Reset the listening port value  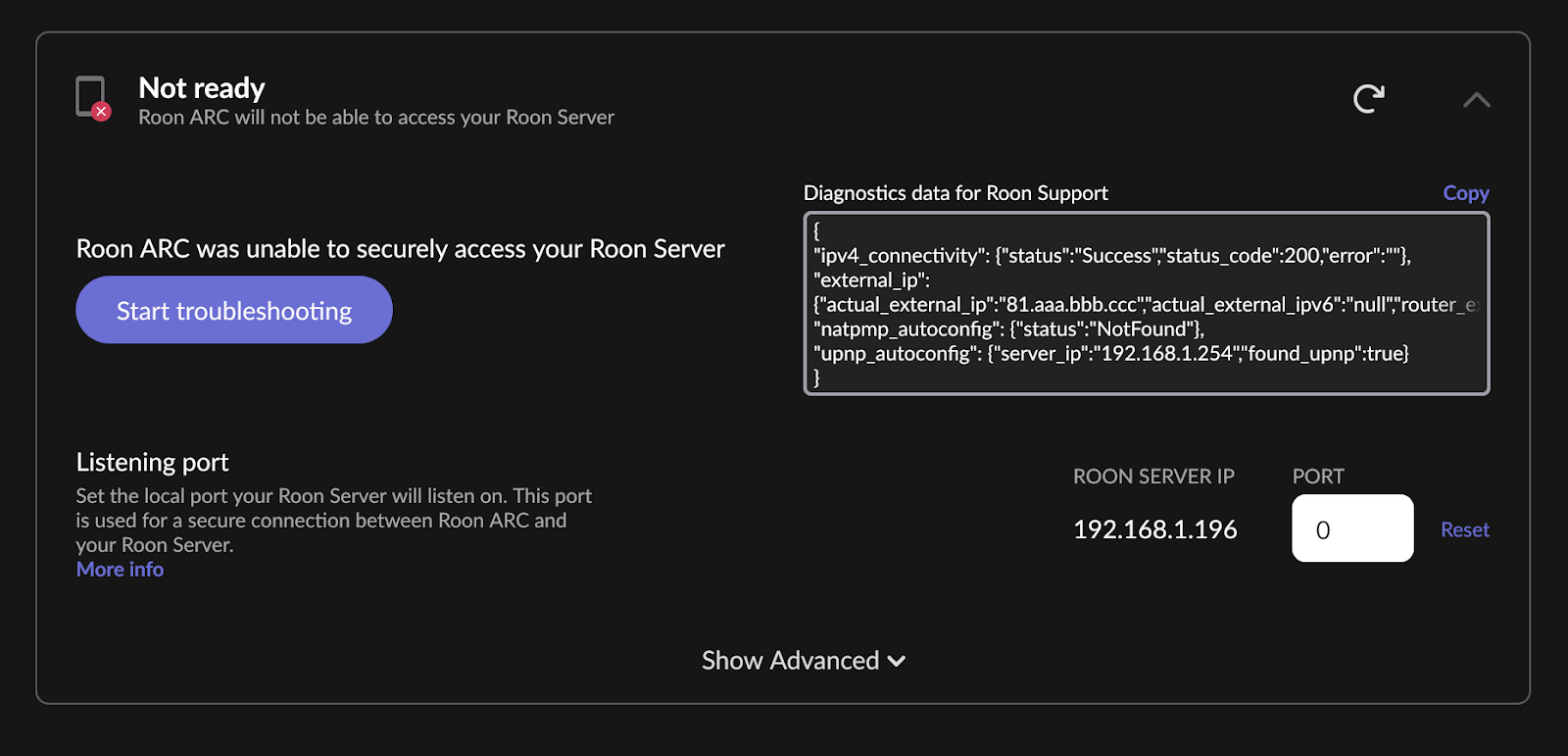pos(1464,529)
